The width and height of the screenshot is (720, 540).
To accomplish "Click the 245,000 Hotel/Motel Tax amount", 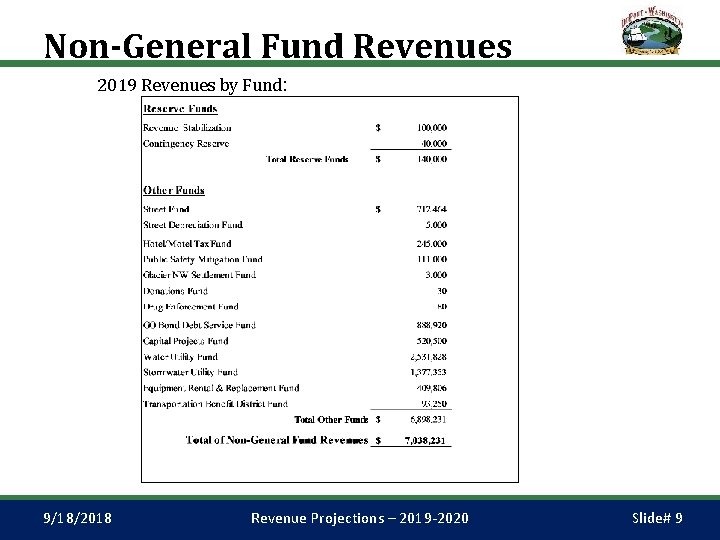I will (x=432, y=244).
